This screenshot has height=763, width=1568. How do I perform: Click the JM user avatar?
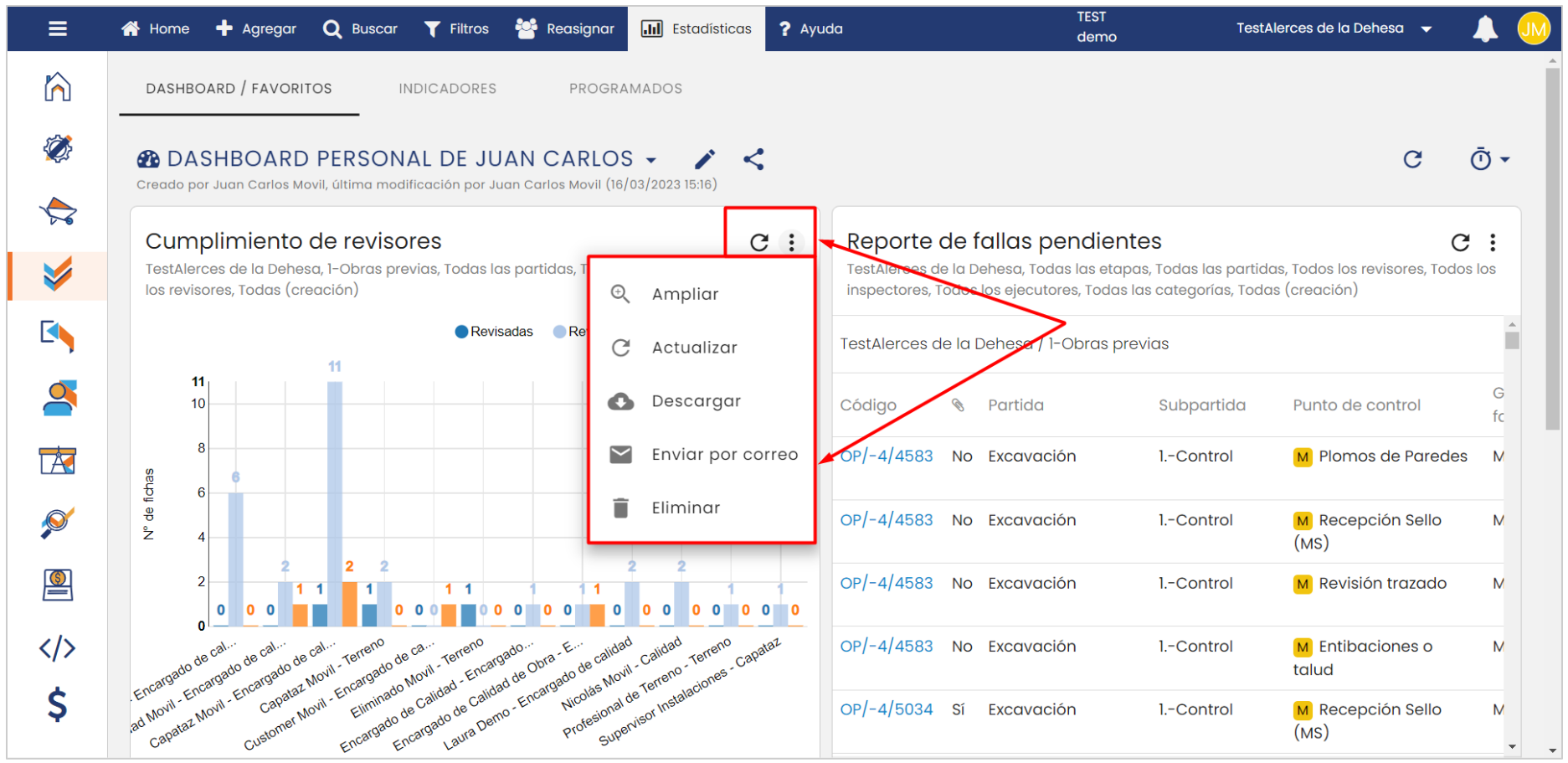[1533, 29]
